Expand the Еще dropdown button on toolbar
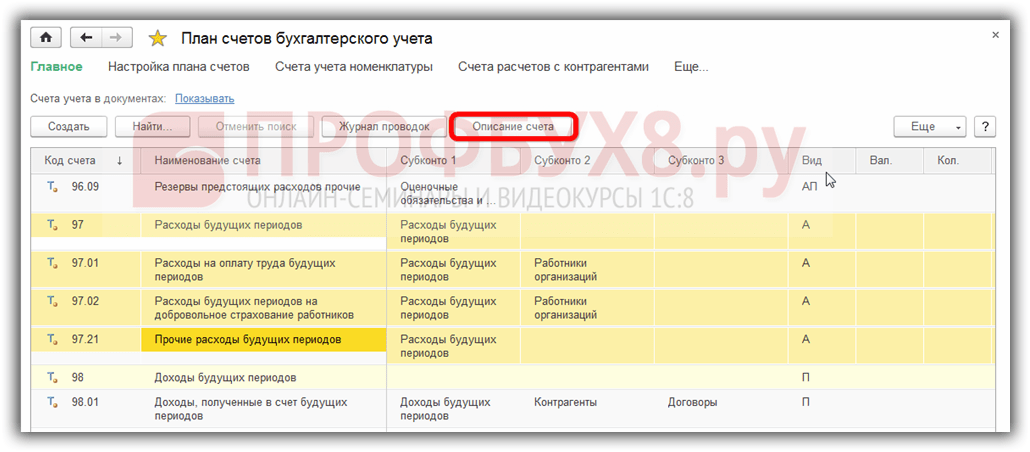 (930, 127)
